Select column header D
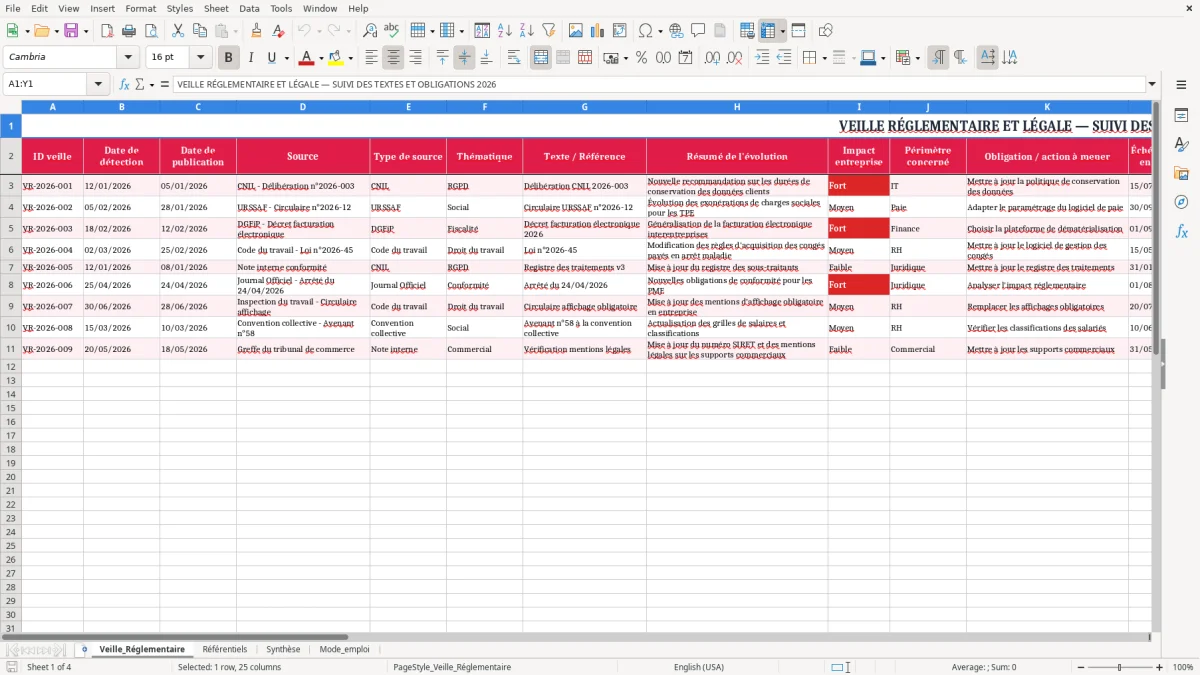 point(303,107)
